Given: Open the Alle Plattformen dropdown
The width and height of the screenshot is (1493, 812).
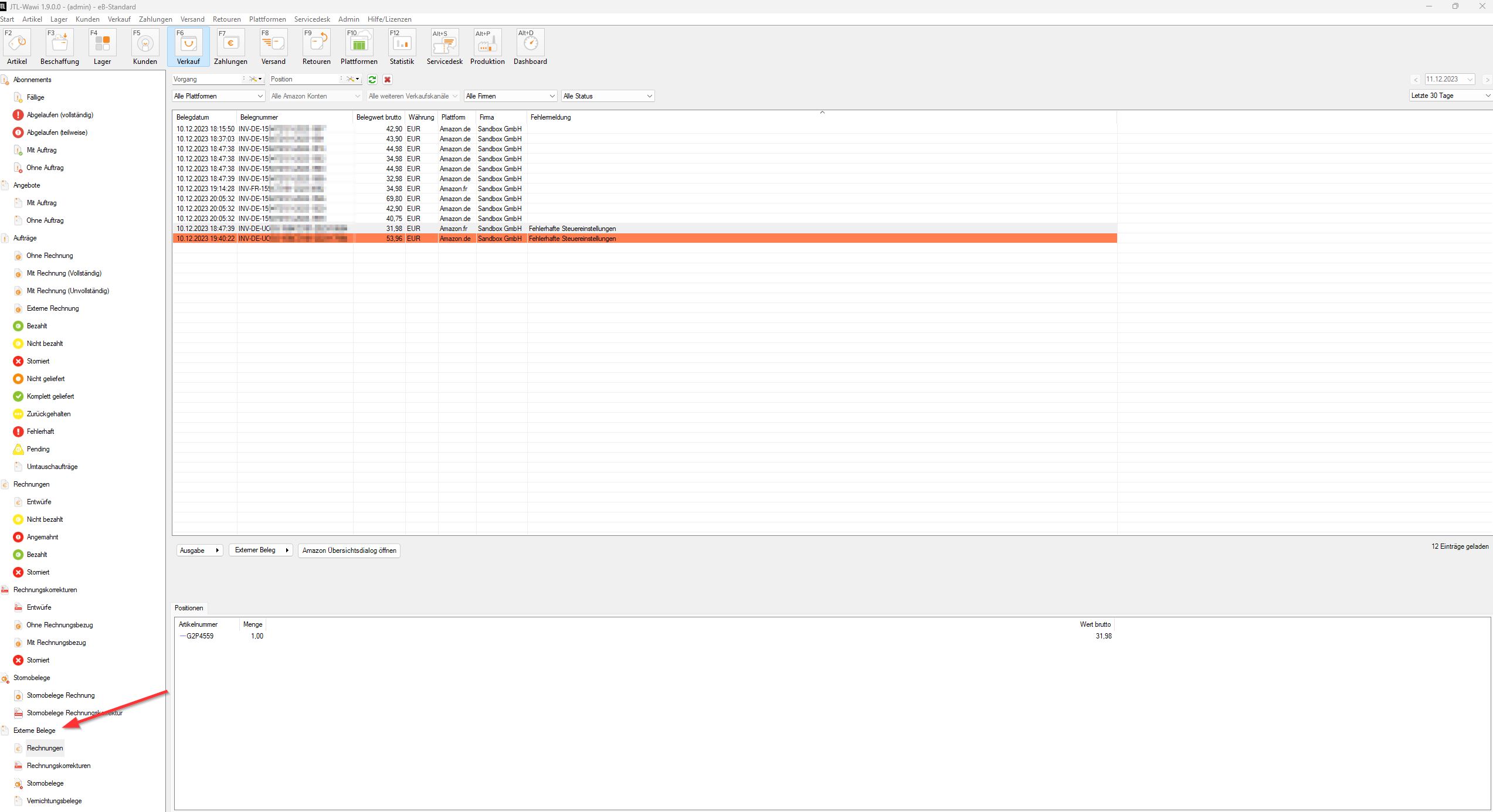Looking at the screenshot, I should tap(219, 96).
